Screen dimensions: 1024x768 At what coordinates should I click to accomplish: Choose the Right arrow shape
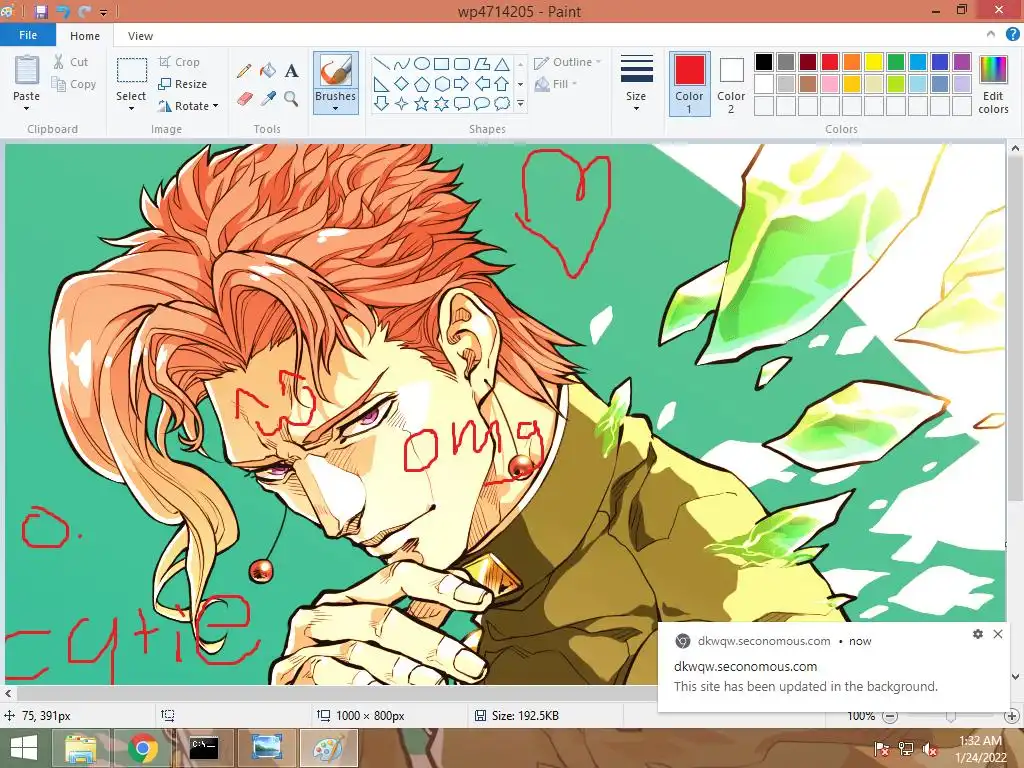462,84
